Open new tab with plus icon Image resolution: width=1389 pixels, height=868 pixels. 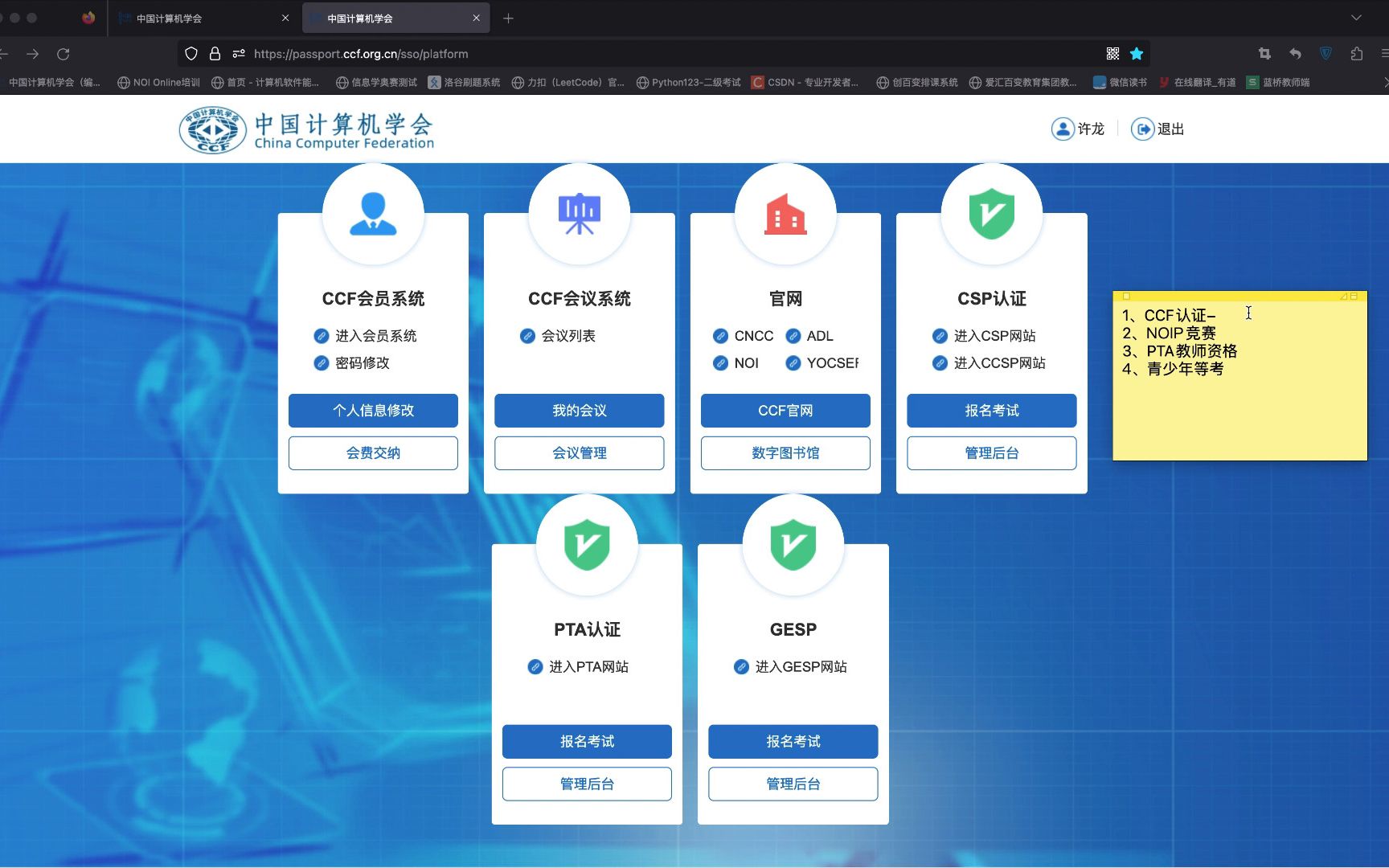click(x=508, y=18)
